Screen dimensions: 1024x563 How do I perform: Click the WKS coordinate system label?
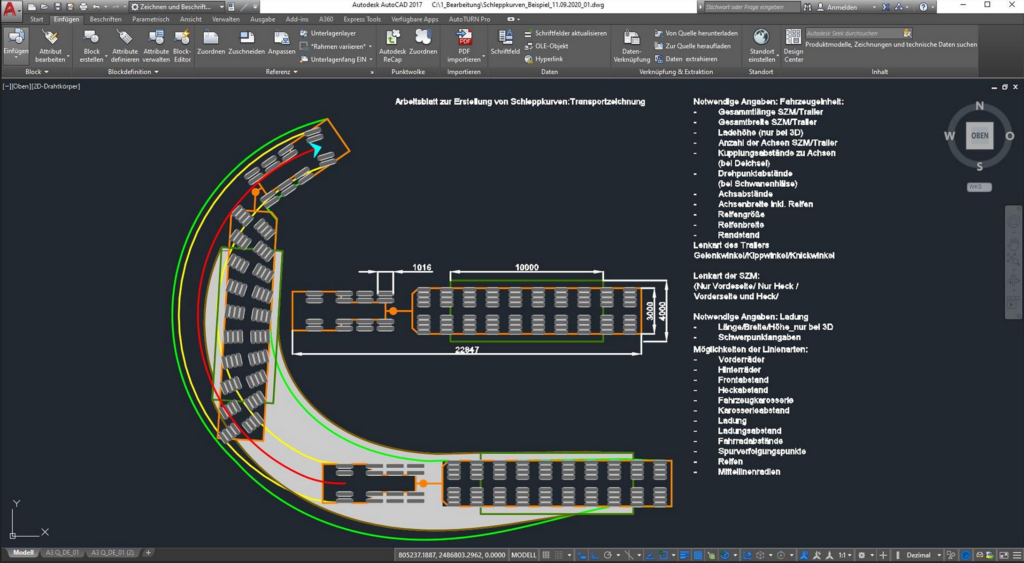pos(979,187)
